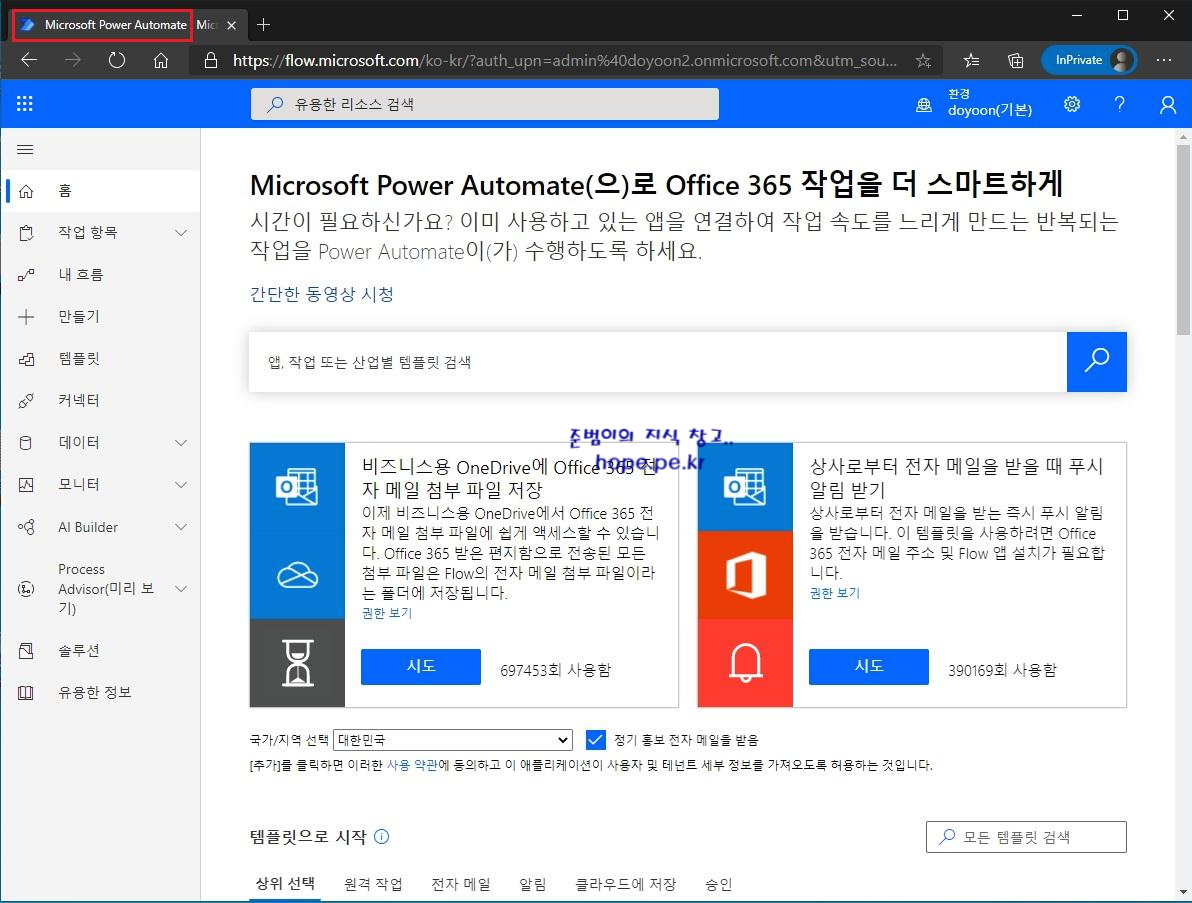Click the page vertical scrollbar thumb
This screenshot has width=1192, height=903.
[x=1183, y=239]
